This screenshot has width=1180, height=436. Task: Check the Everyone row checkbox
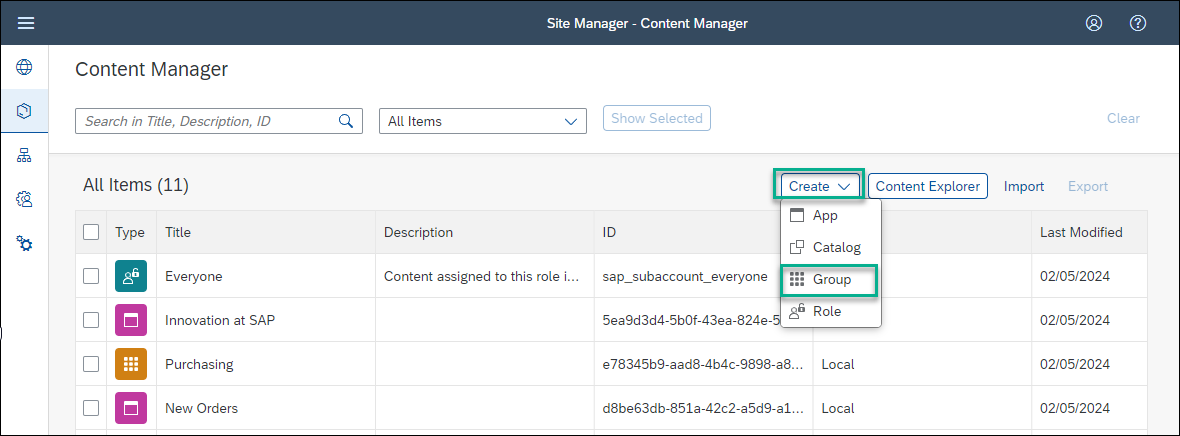pos(91,276)
